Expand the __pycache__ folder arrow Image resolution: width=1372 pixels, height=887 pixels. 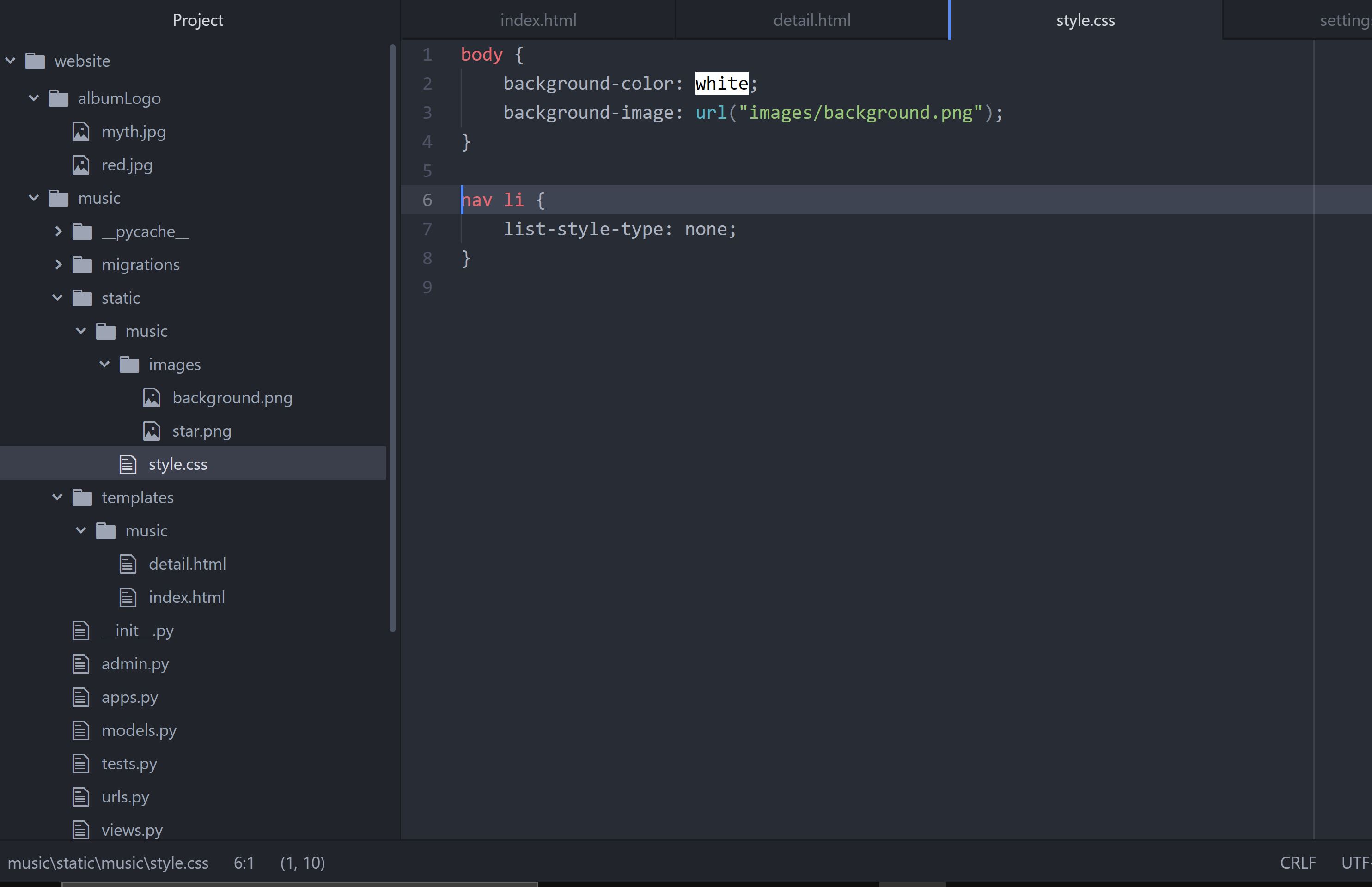point(58,231)
